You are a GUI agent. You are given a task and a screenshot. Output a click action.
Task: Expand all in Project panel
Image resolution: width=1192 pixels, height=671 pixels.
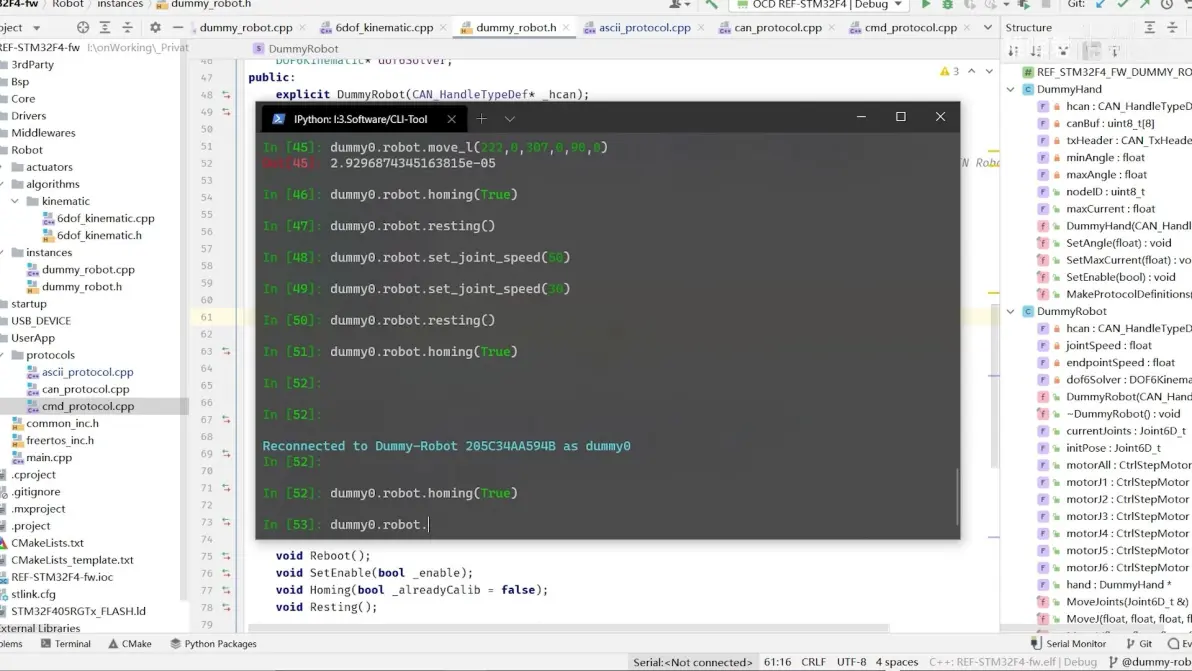click(105, 27)
